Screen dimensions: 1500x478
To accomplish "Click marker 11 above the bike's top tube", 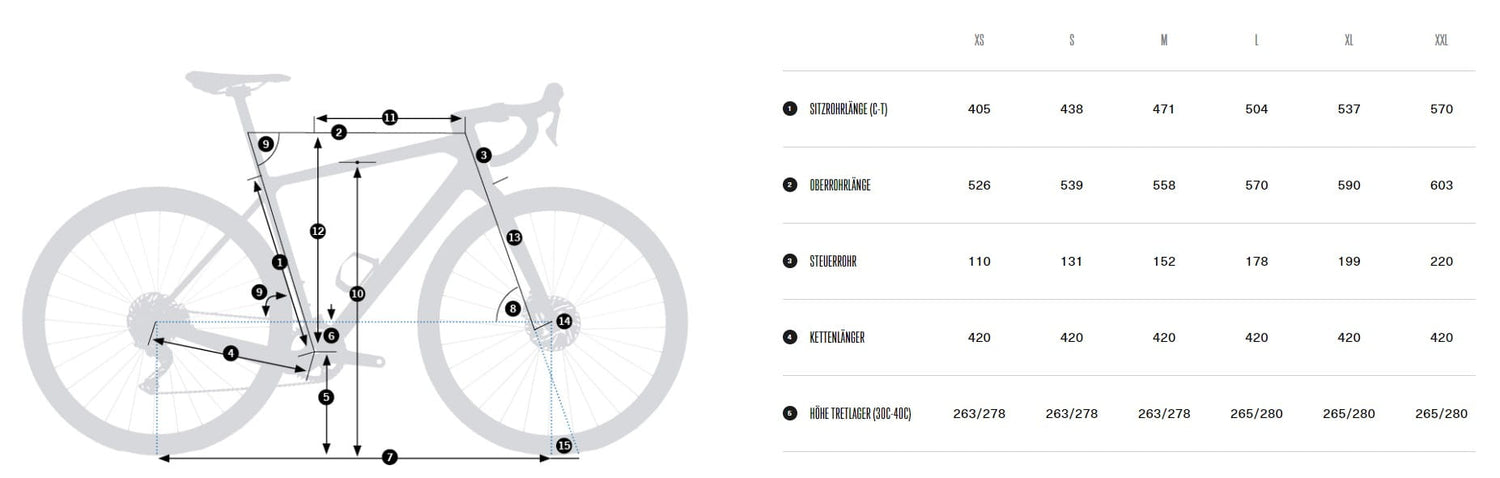I will (x=390, y=118).
